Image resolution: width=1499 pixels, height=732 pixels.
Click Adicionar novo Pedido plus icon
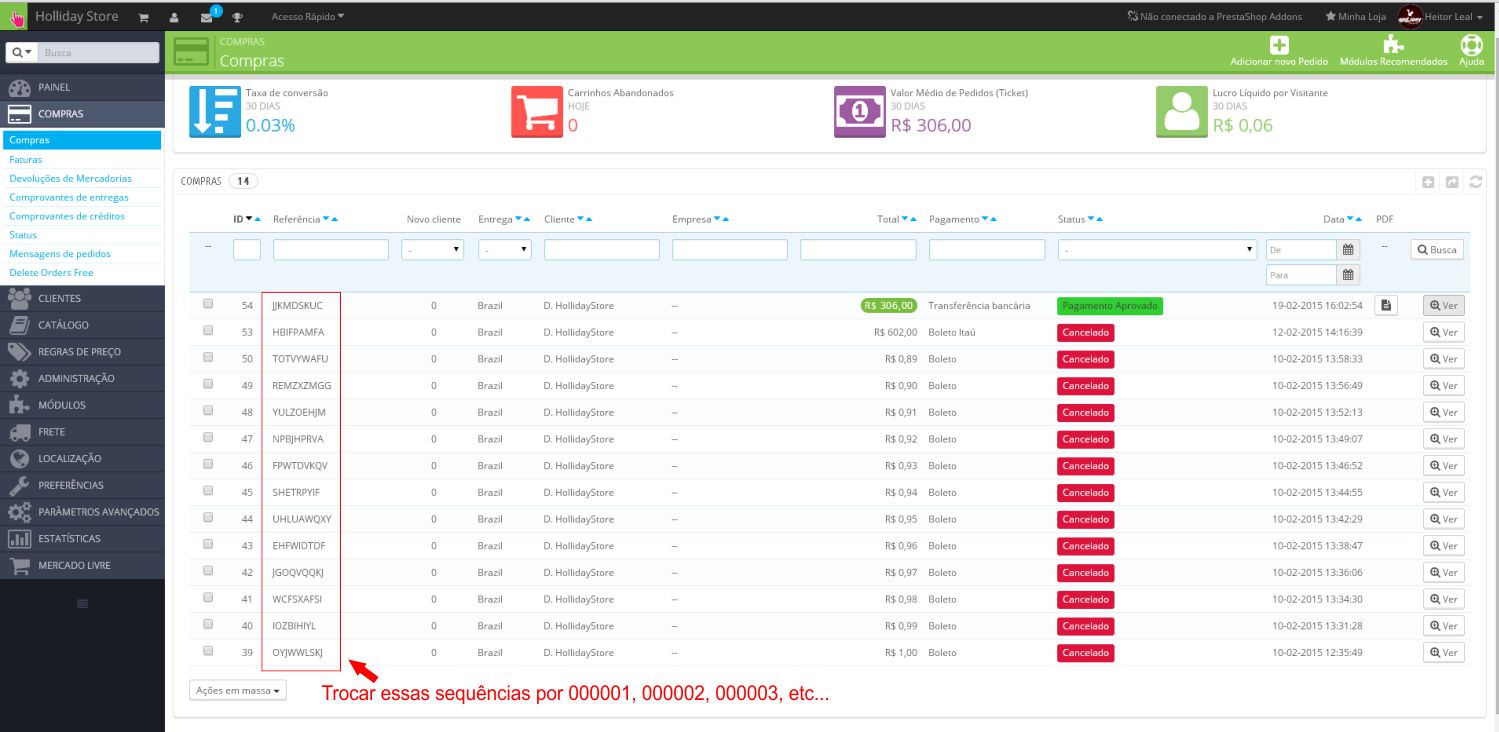click(x=1279, y=45)
